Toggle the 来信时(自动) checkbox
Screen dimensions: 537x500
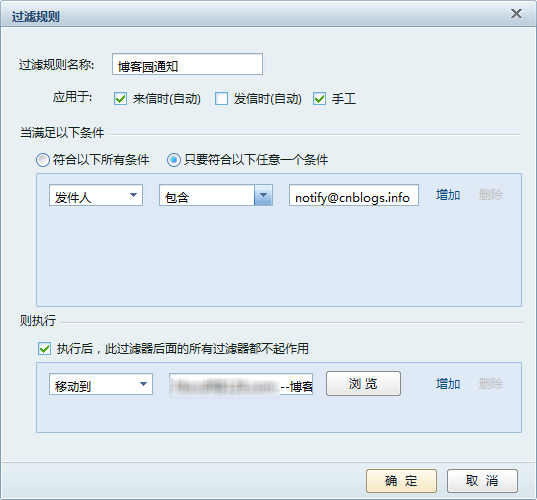[x=121, y=99]
